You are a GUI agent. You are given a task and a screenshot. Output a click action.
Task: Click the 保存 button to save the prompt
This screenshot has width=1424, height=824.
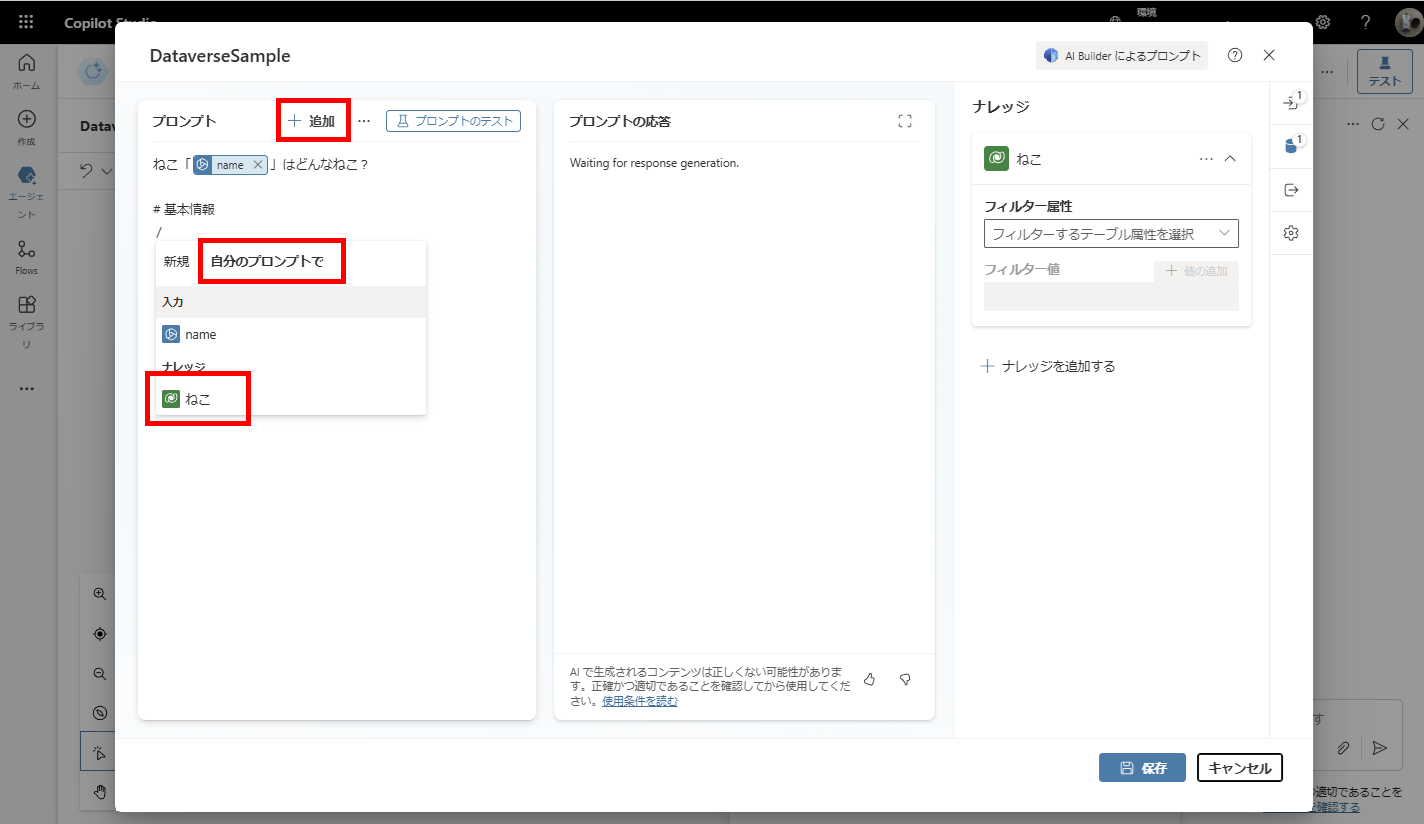point(1142,768)
